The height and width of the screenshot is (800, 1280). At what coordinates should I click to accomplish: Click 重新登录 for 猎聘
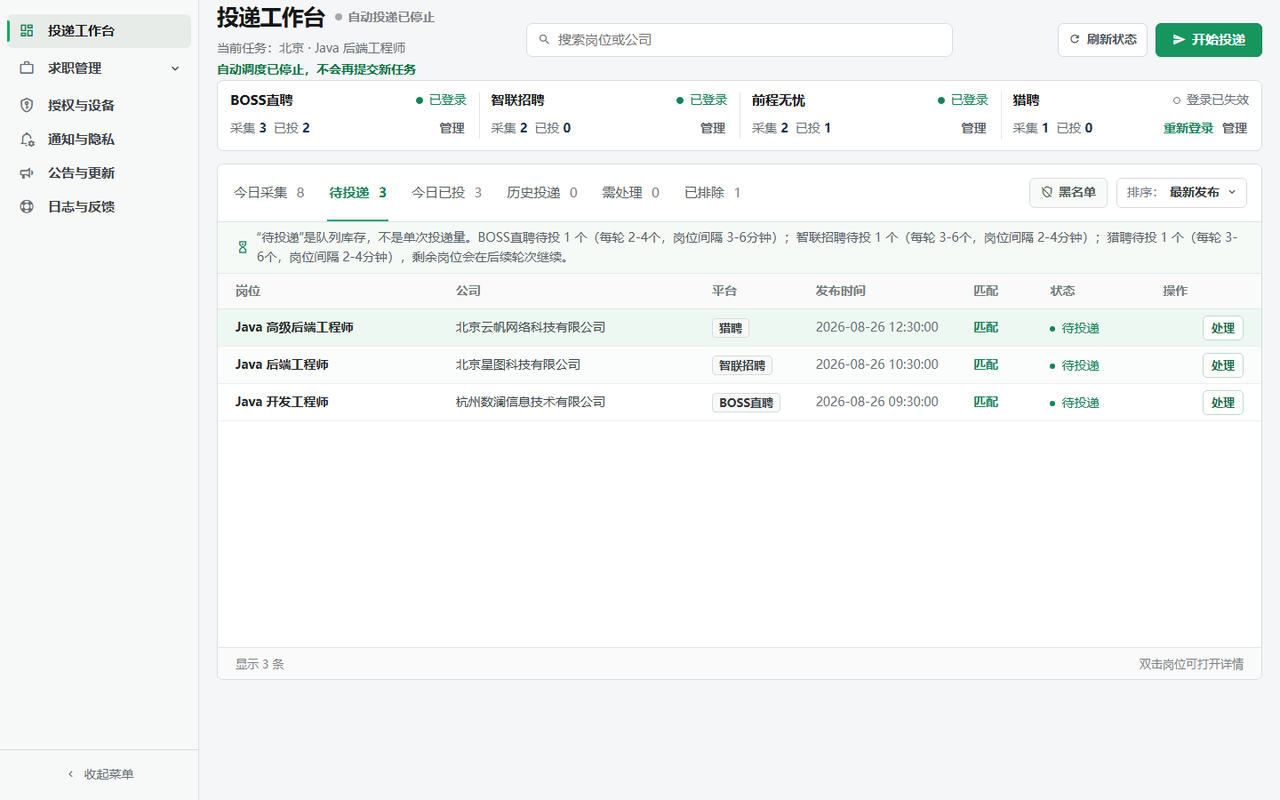point(1188,128)
